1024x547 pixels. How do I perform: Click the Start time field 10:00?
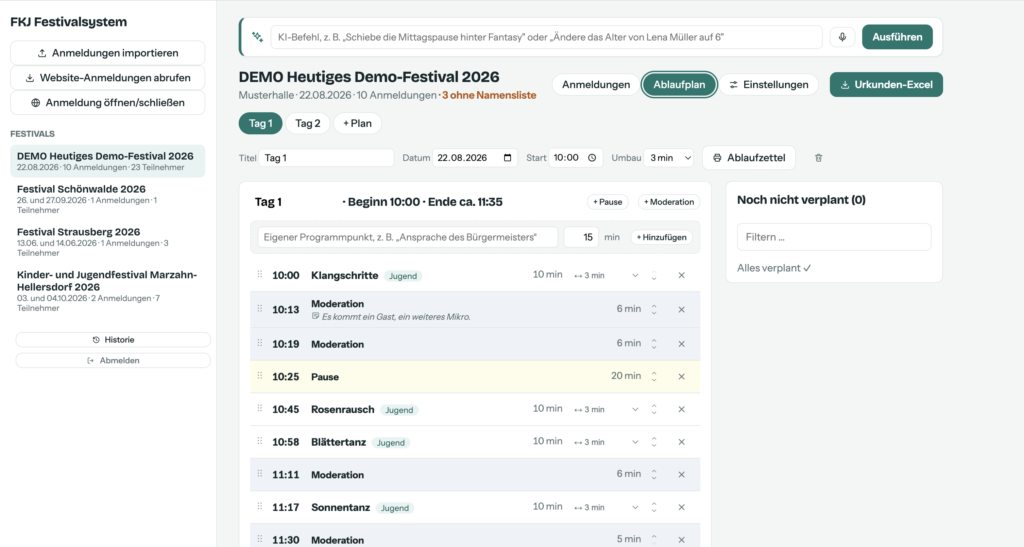575,158
